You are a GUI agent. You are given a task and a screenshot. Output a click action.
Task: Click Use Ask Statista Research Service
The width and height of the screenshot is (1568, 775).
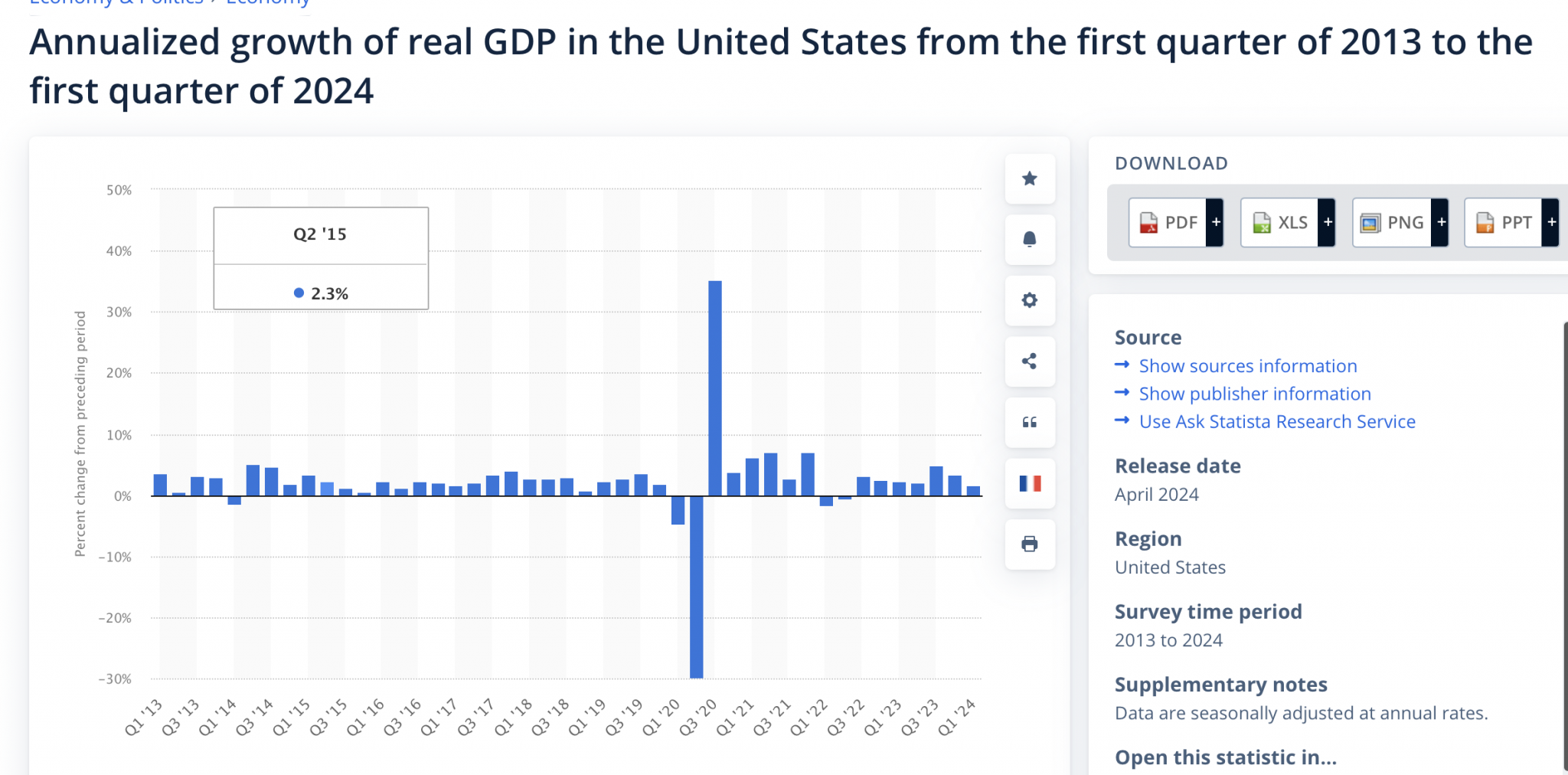pos(1276,422)
